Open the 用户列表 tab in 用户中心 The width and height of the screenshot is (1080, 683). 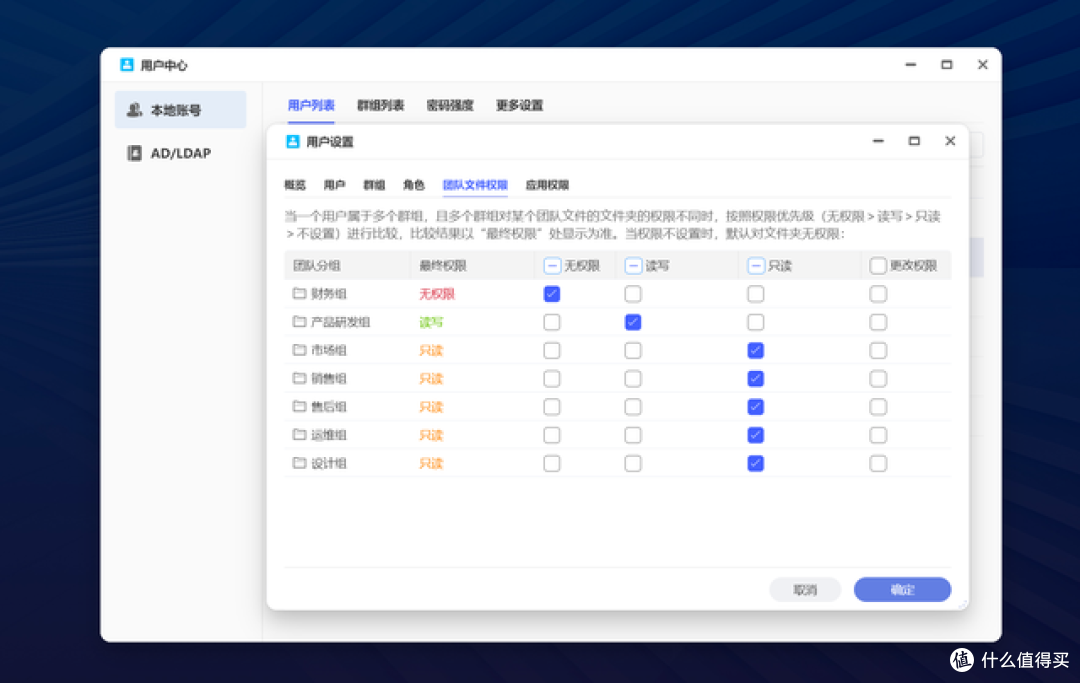pos(311,105)
